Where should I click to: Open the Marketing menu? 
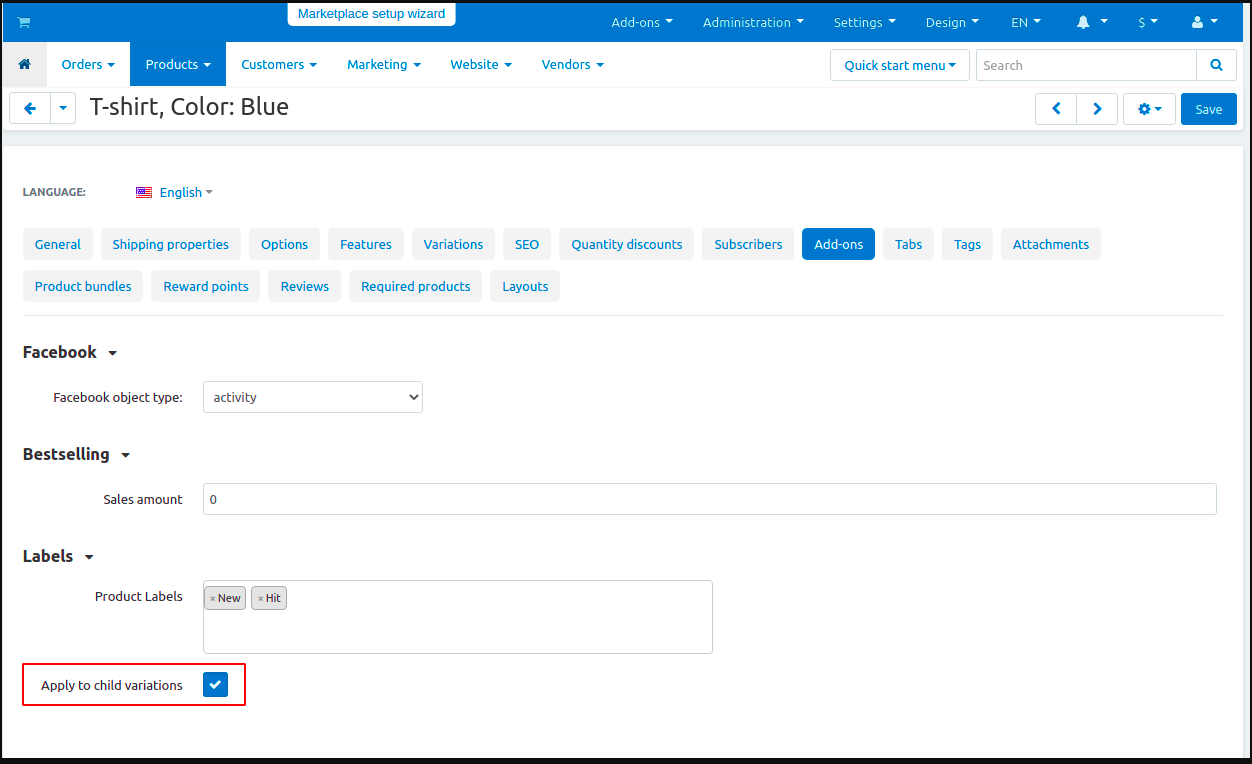(x=384, y=64)
